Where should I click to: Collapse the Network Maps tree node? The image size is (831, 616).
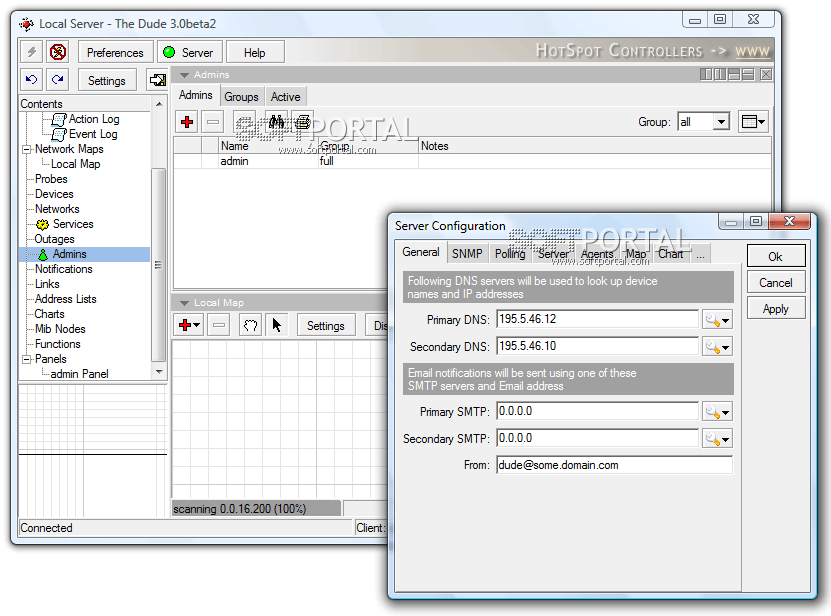(26, 149)
